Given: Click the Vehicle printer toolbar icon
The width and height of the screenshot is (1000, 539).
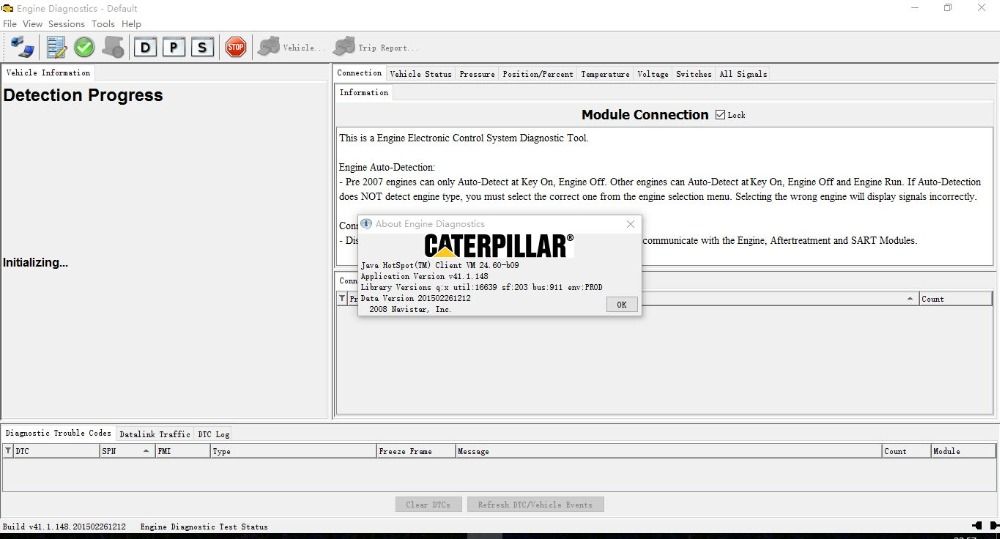Looking at the screenshot, I should (x=268, y=47).
